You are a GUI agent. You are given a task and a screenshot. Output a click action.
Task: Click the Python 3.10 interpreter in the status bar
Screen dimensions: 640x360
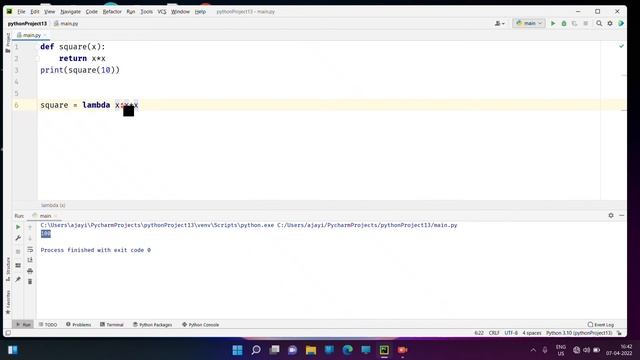[x=579, y=333]
